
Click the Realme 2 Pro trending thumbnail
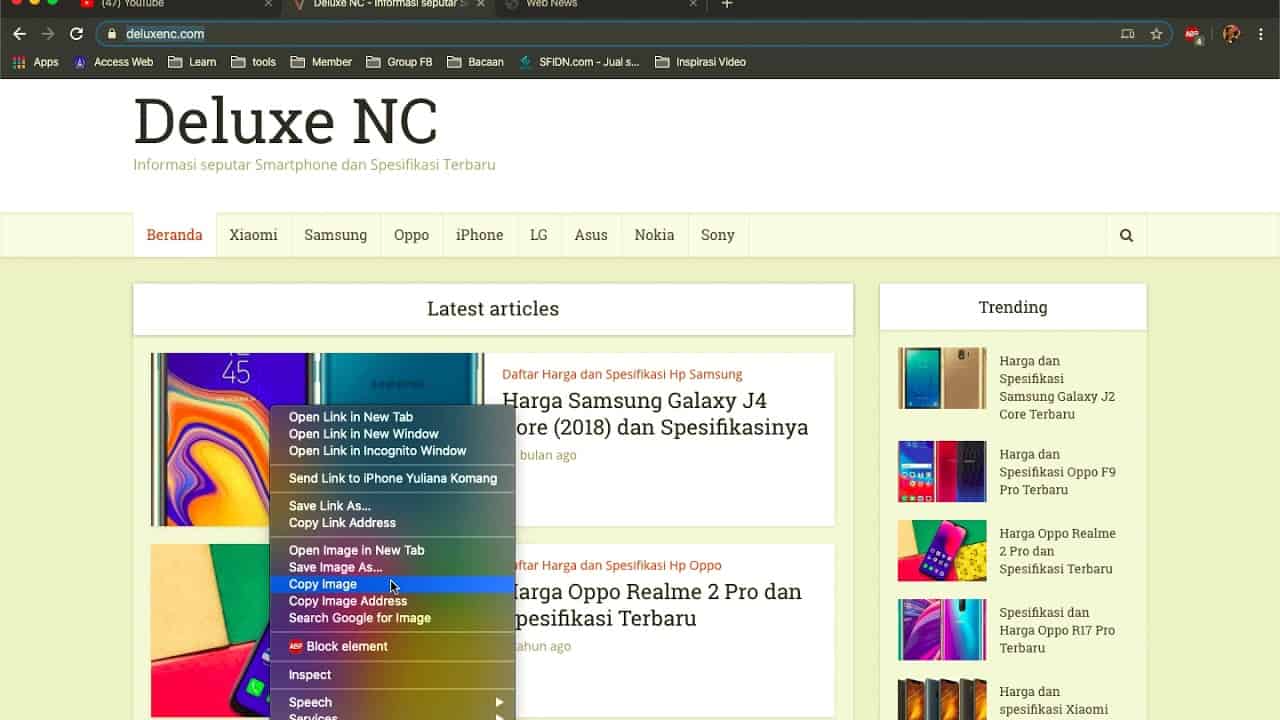942,550
